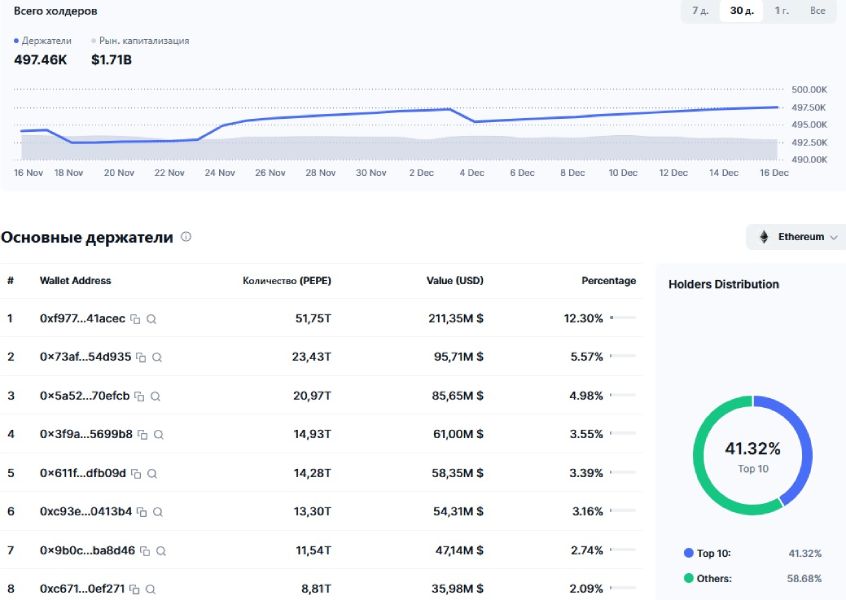This screenshot has width=846, height=600.
Task: Copy wallet address 0x73af...54d935
Action: (141, 357)
